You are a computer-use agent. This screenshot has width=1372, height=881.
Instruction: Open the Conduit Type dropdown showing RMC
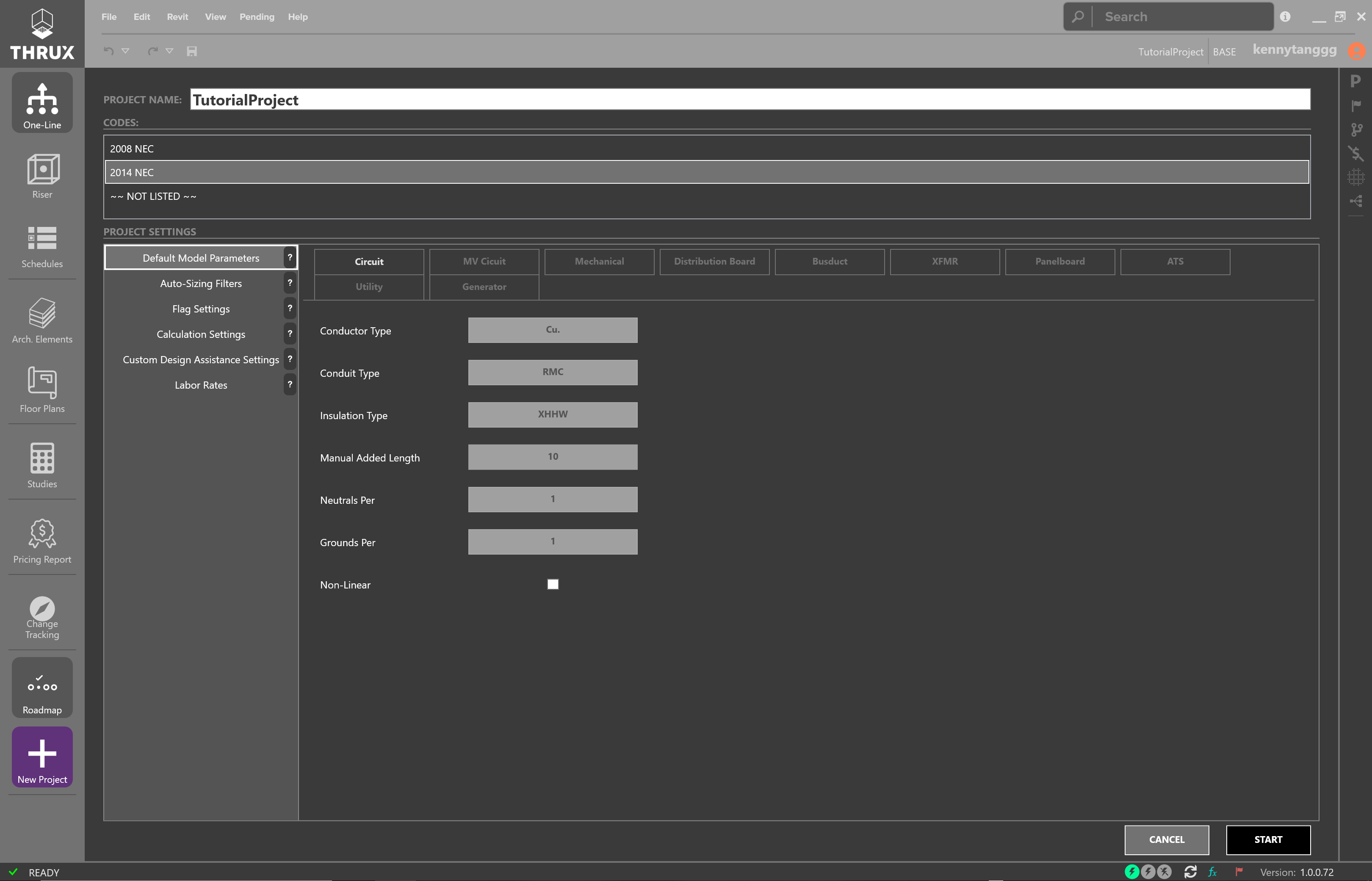pos(553,373)
